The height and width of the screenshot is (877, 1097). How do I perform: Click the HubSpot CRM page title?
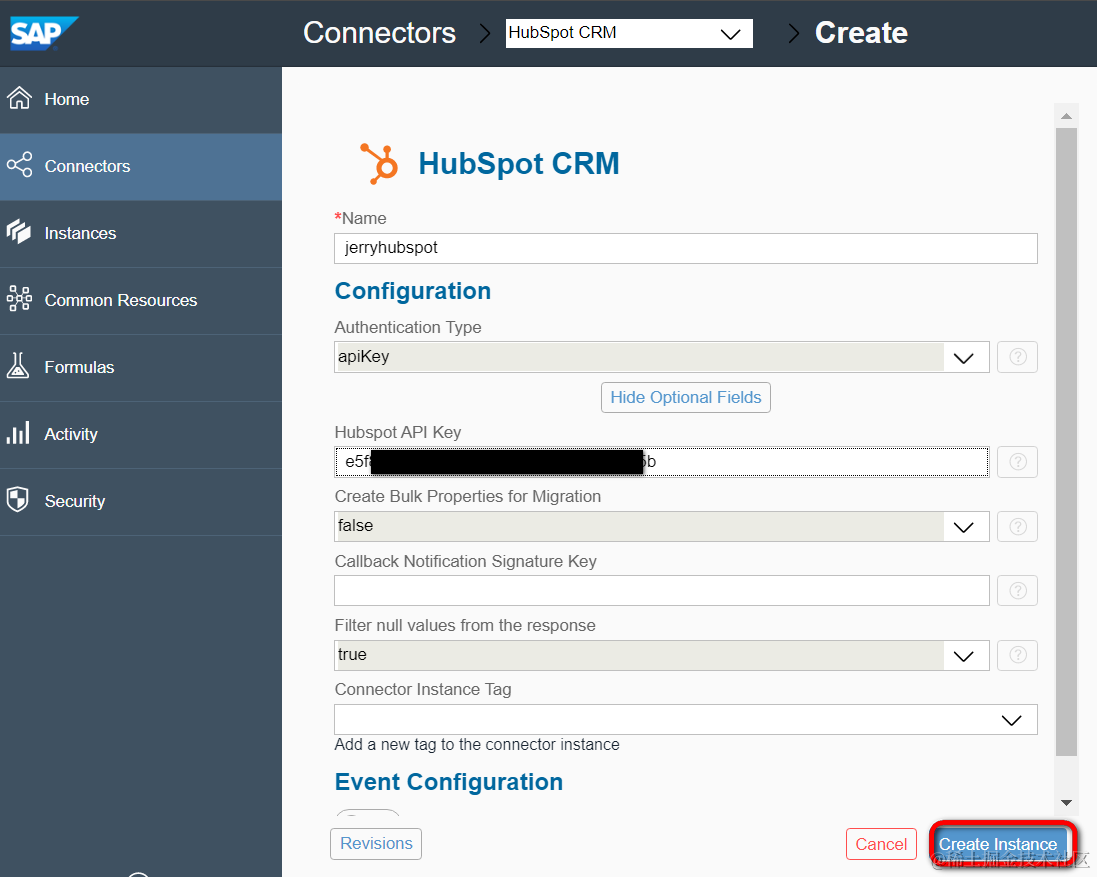tap(518, 164)
